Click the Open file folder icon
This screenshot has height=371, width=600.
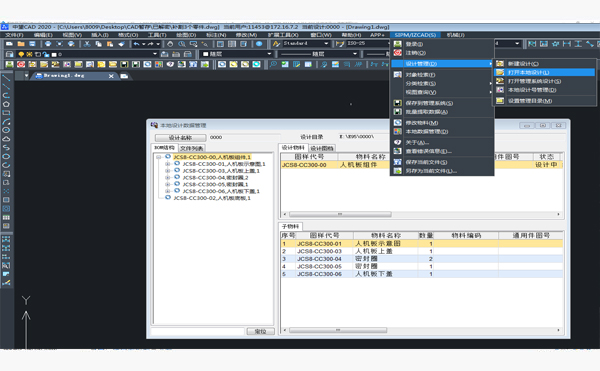point(21,44)
